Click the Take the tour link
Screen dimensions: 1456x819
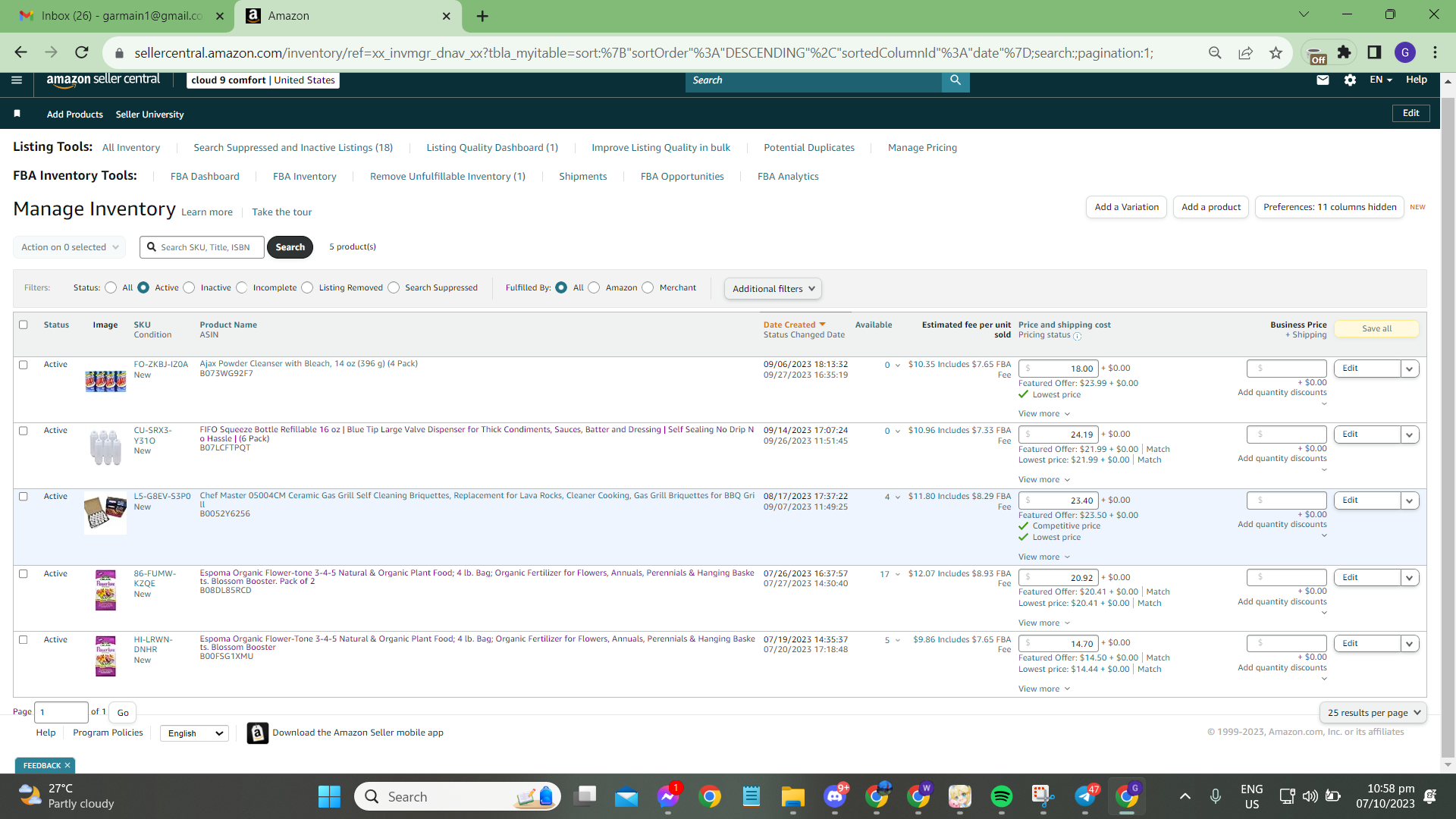click(x=282, y=212)
